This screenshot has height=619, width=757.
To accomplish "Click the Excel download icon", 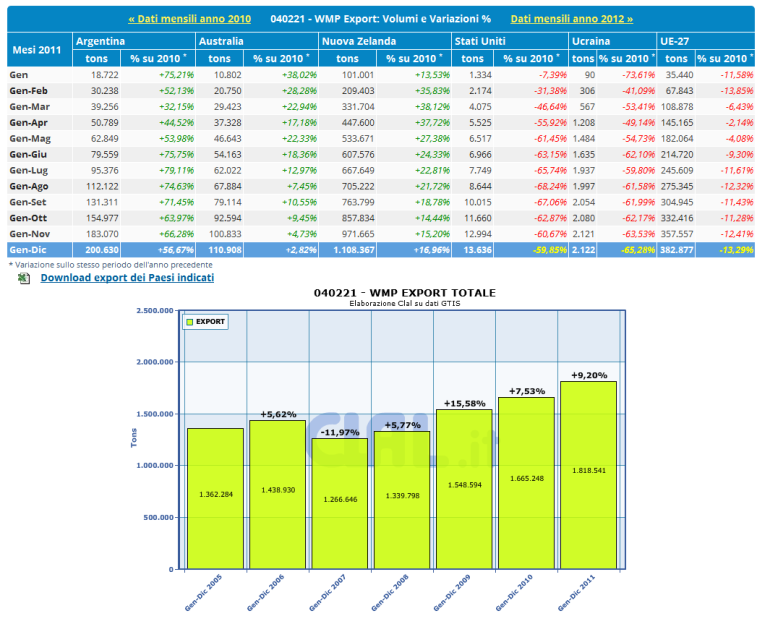I will point(24,277).
